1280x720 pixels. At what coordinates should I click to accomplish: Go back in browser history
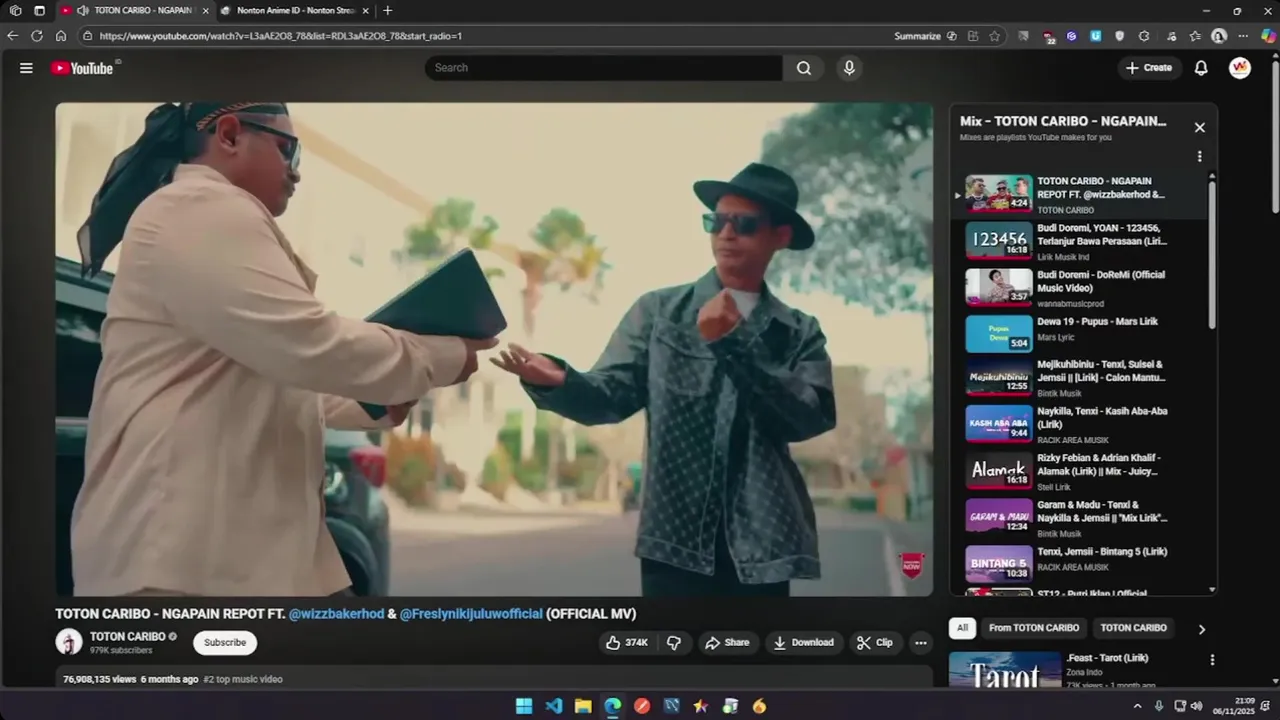tap(13, 36)
